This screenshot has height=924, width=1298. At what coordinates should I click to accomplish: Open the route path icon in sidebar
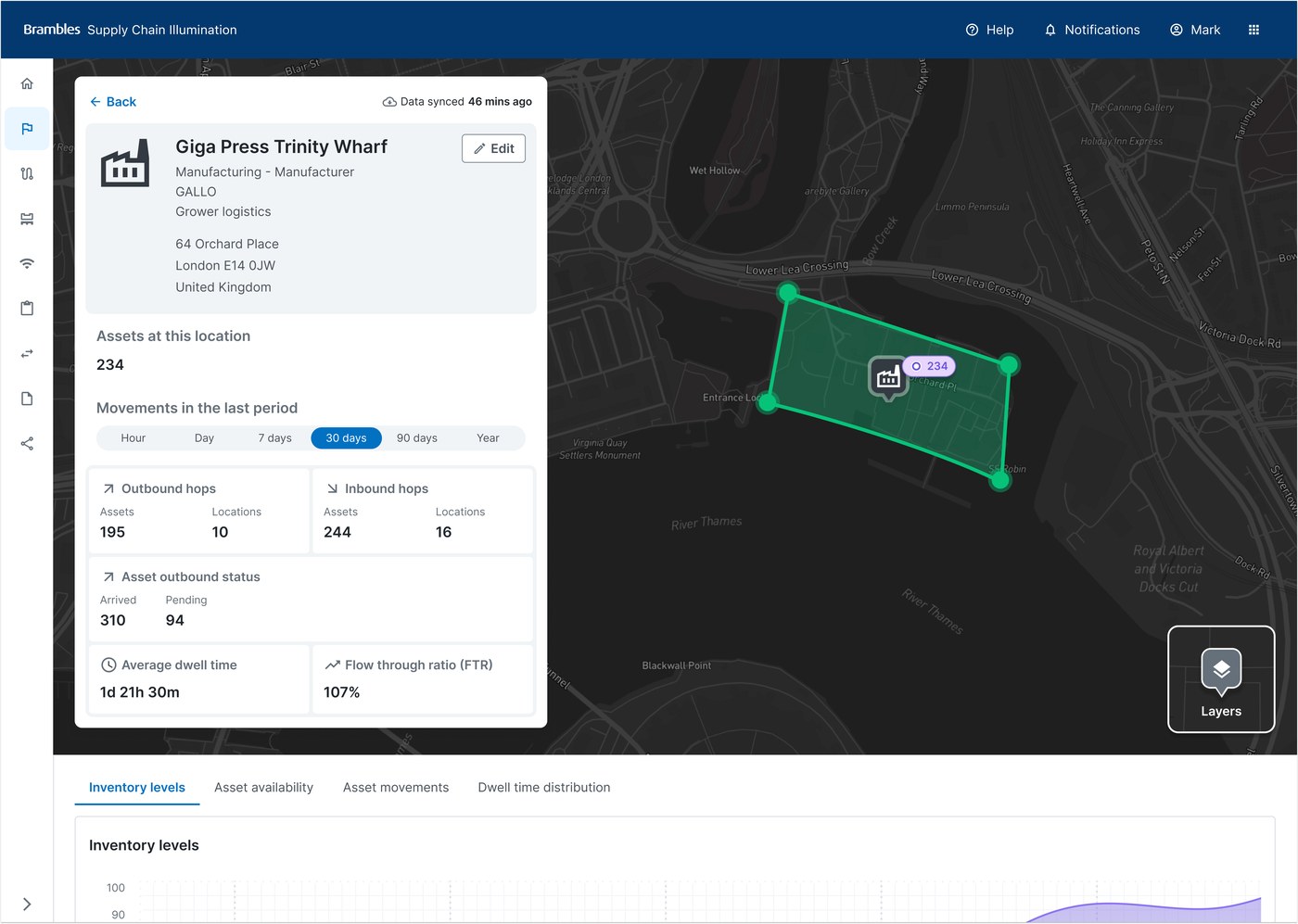27,173
